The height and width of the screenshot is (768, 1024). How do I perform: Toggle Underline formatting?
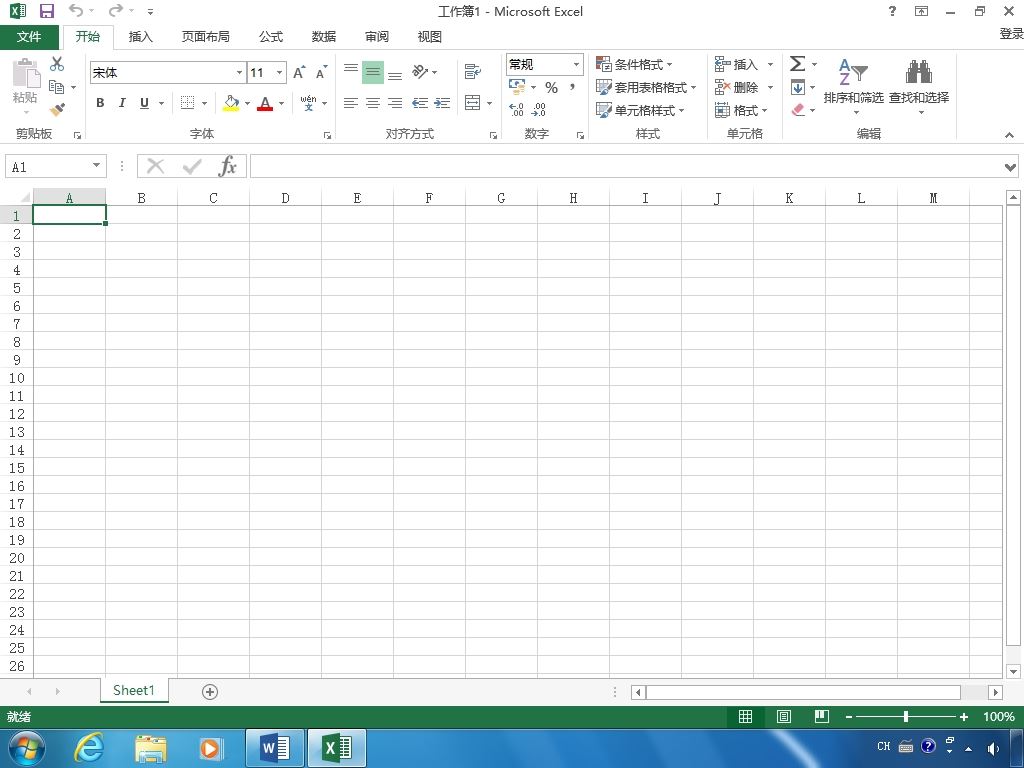coord(144,103)
